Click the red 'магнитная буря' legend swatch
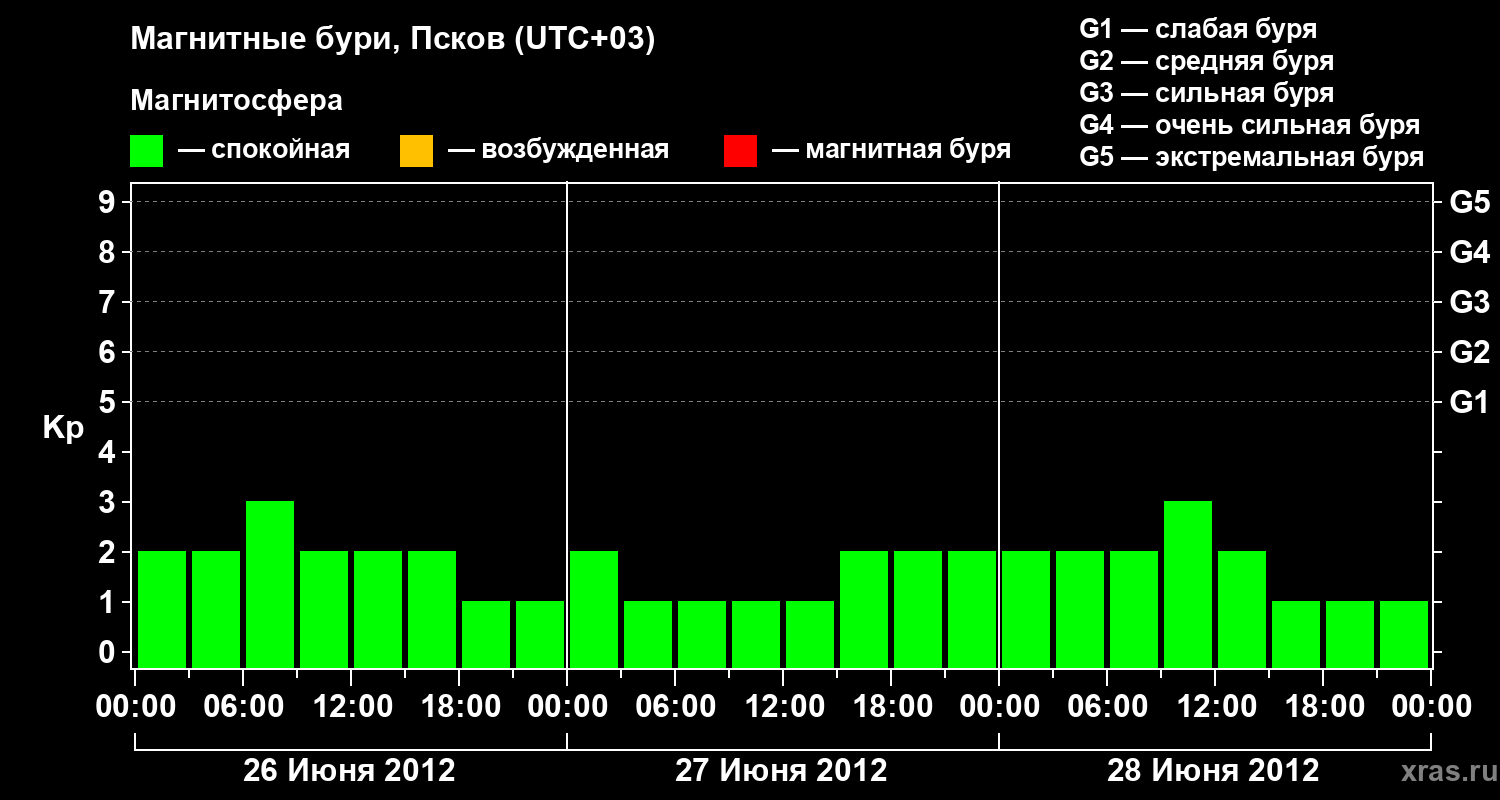The width and height of the screenshot is (1500, 800). (740, 151)
